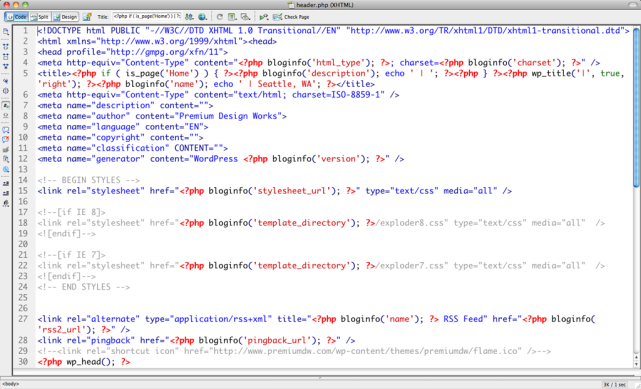Viewport: 641px width, 389px height.
Task: Open the View Options menu
Action: coord(232,17)
